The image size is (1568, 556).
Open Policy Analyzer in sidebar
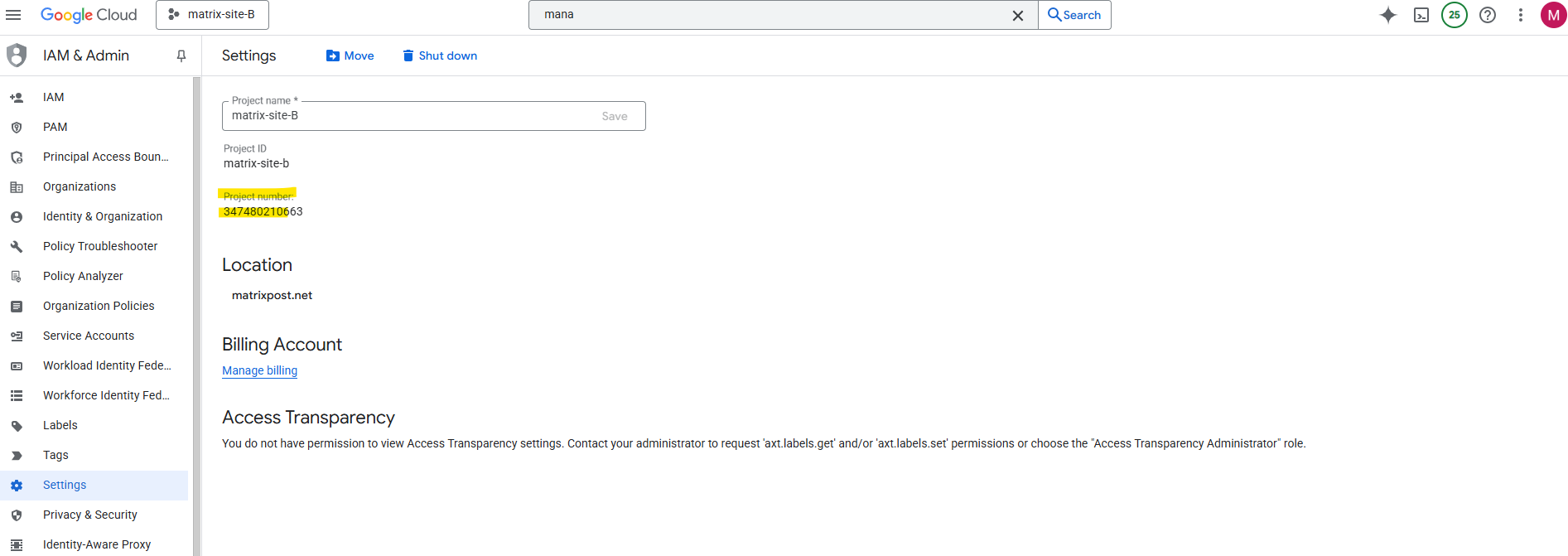point(94,276)
